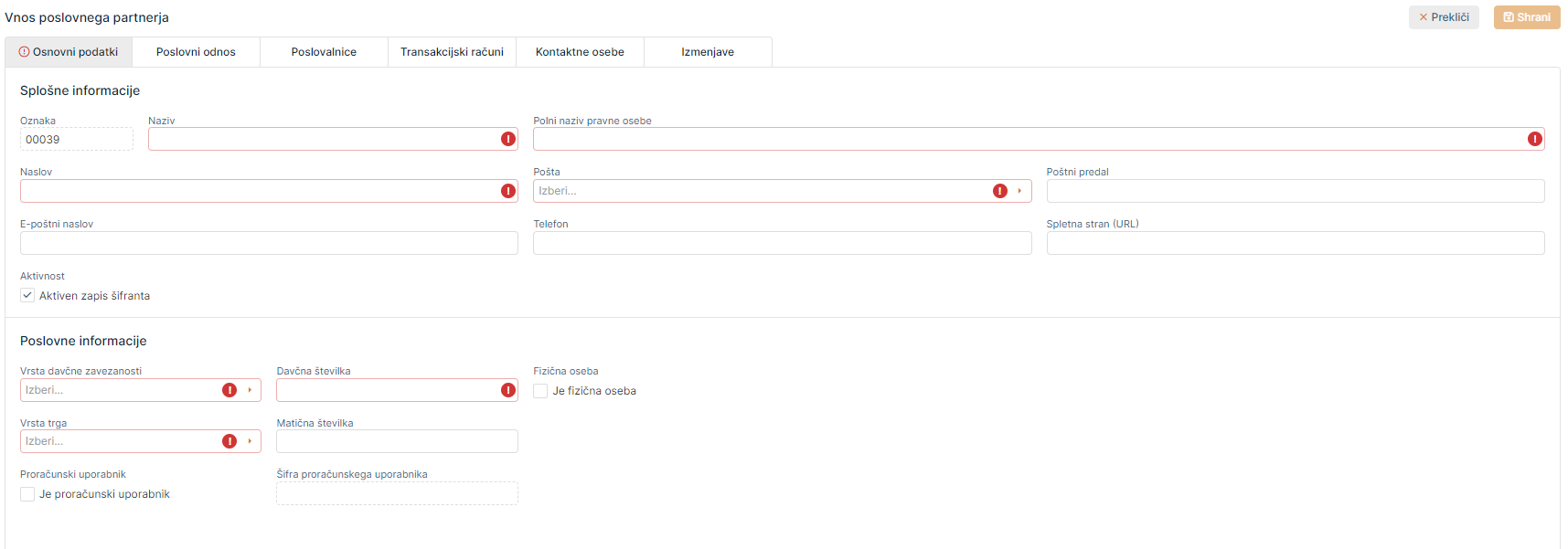Click error icon in Vrsta davčne zavezanosti
This screenshot has width=1568, height=549.
229,390
